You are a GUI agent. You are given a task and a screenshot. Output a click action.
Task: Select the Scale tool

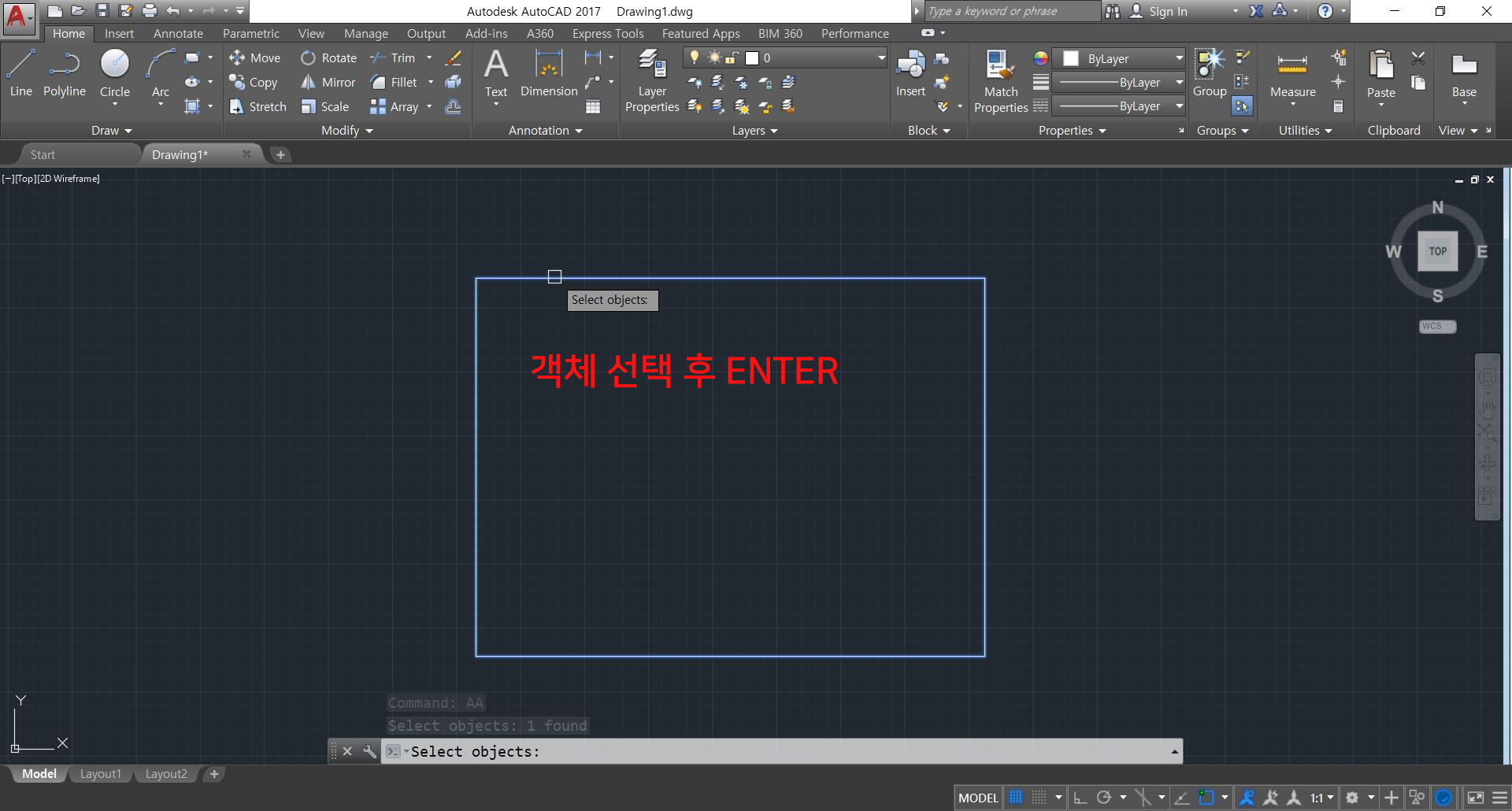click(324, 106)
